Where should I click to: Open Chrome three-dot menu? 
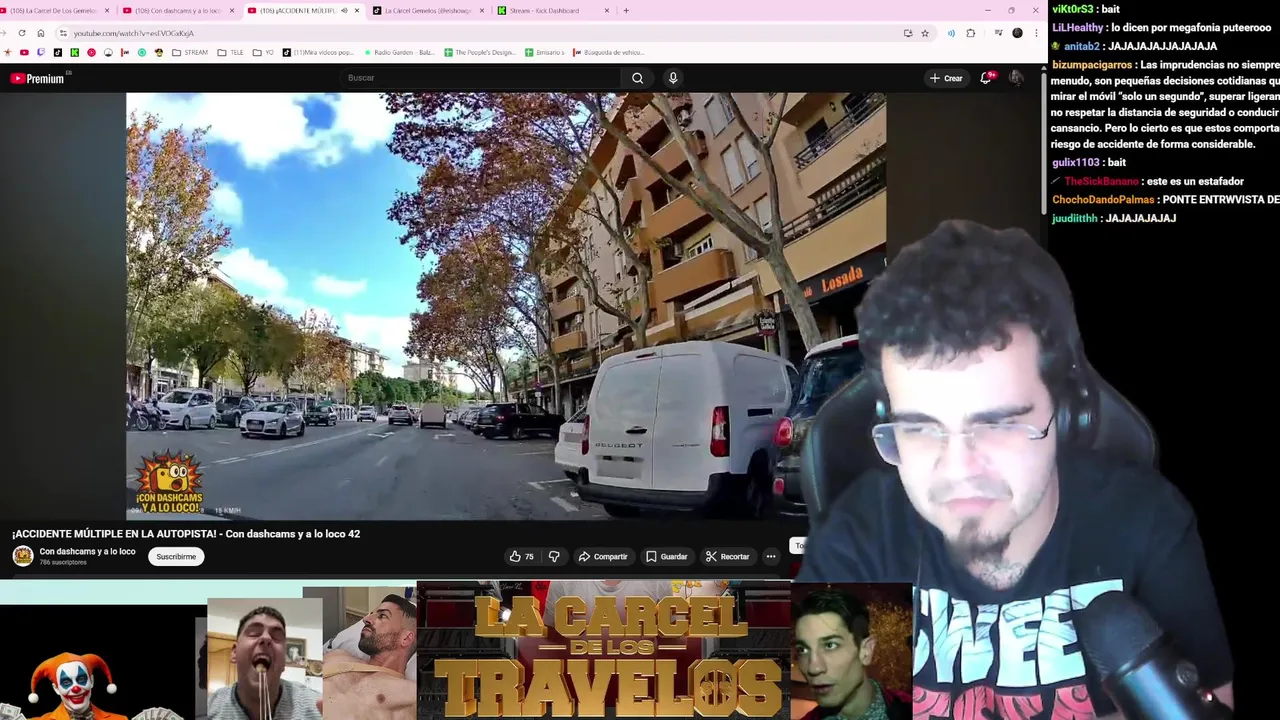coord(1036,33)
